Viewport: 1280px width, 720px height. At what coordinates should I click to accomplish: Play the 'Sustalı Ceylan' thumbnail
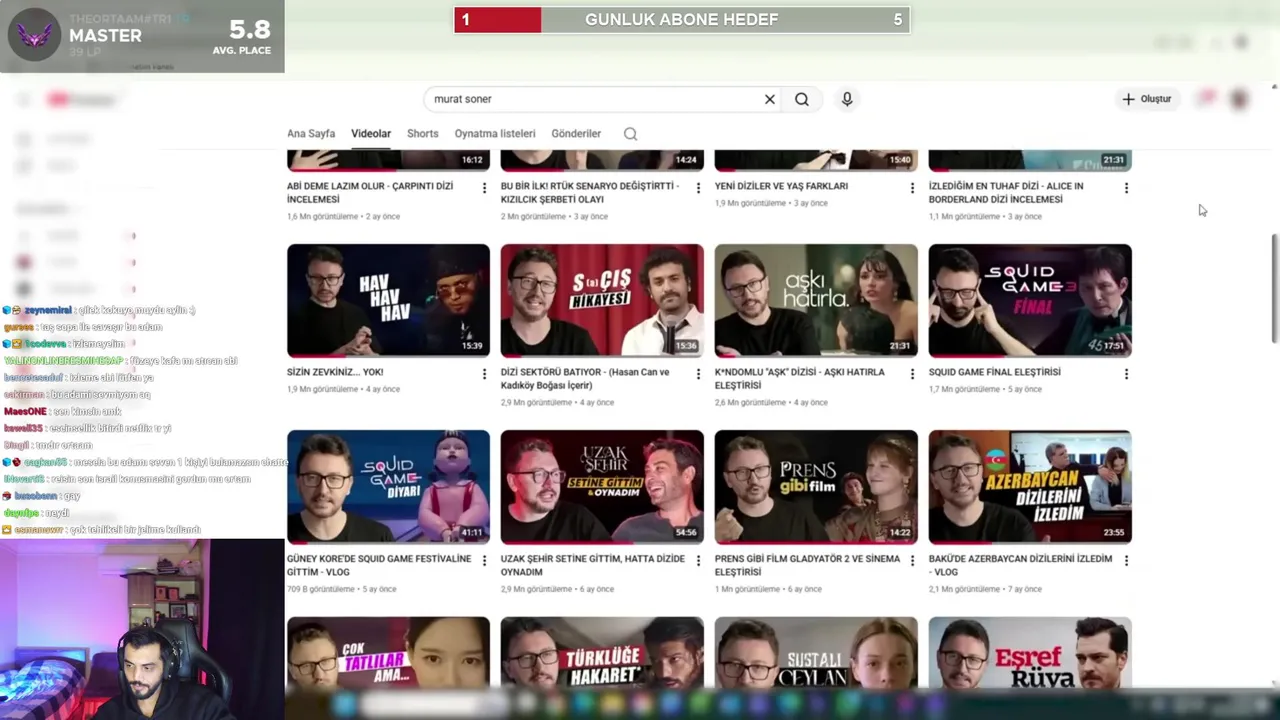[816, 652]
